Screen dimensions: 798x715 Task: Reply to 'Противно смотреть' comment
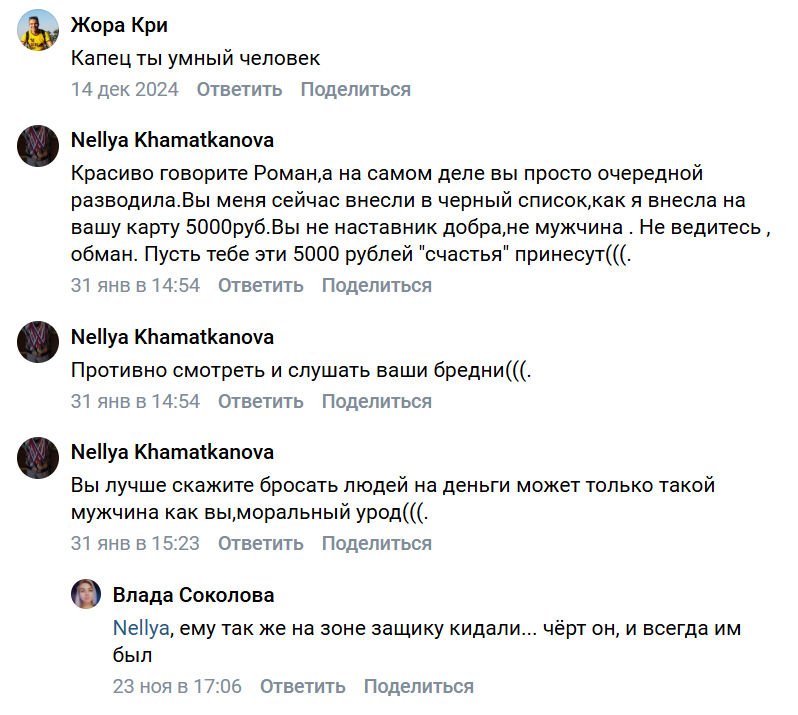(x=260, y=401)
